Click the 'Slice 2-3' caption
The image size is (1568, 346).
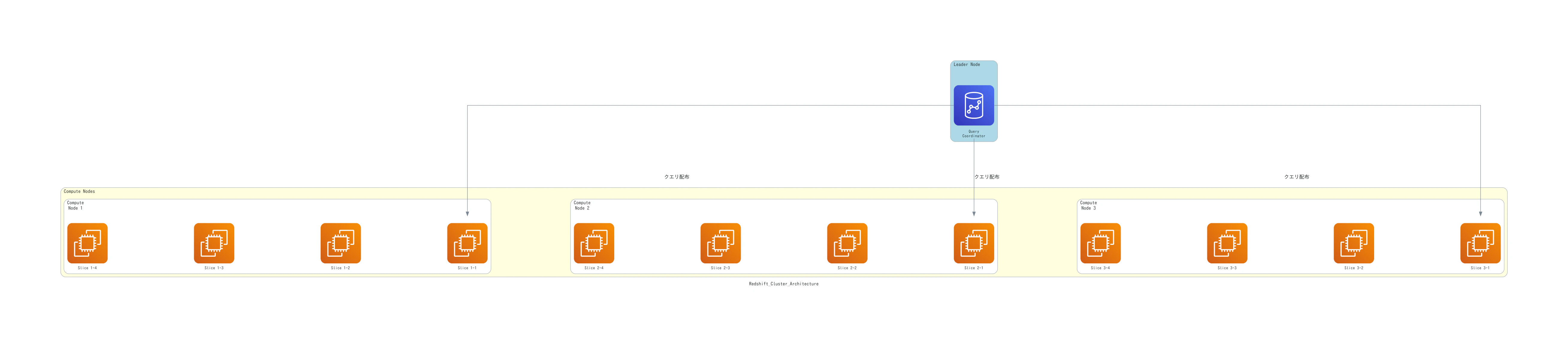[x=721, y=268]
